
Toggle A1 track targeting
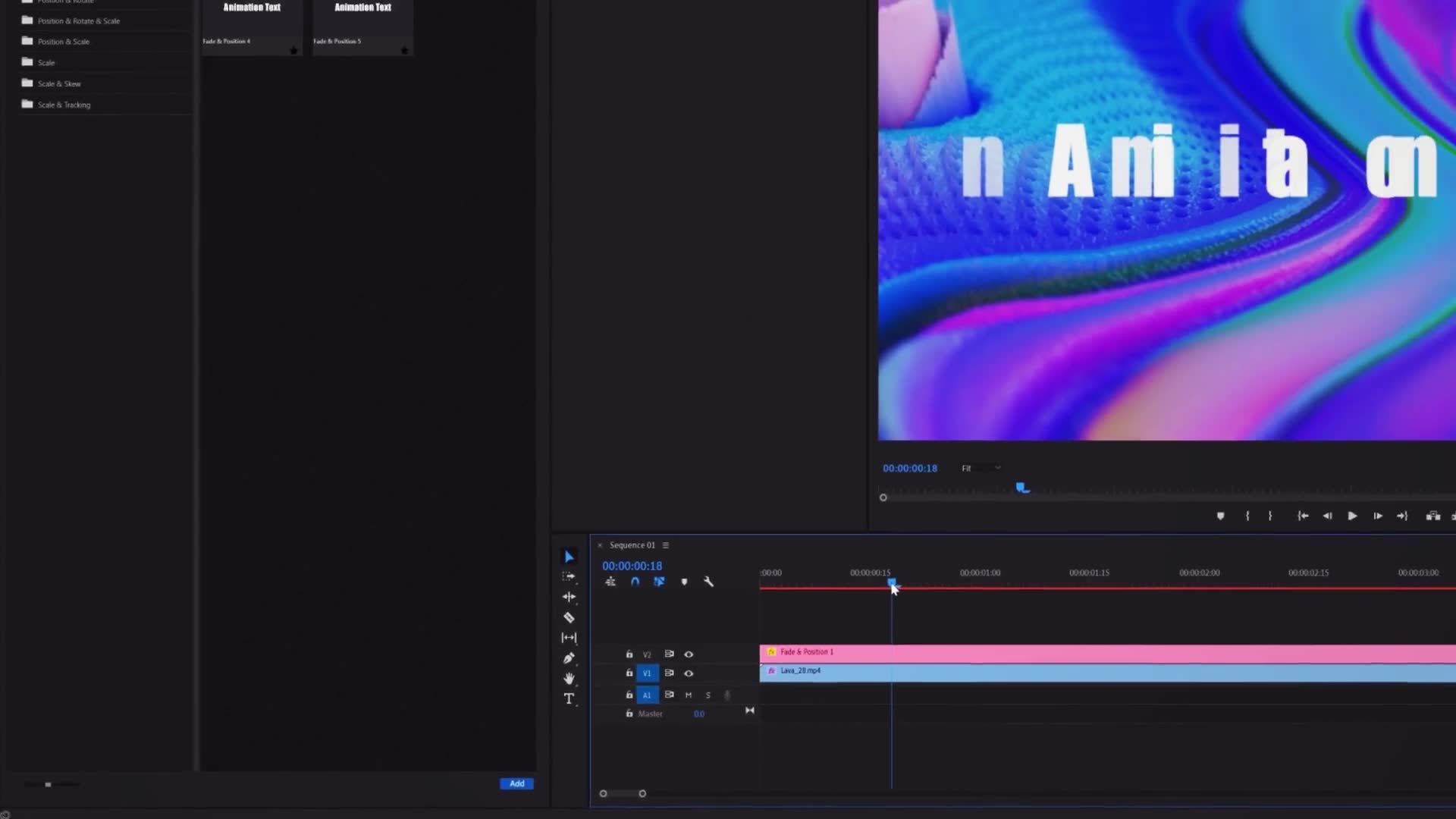click(647, 695)
